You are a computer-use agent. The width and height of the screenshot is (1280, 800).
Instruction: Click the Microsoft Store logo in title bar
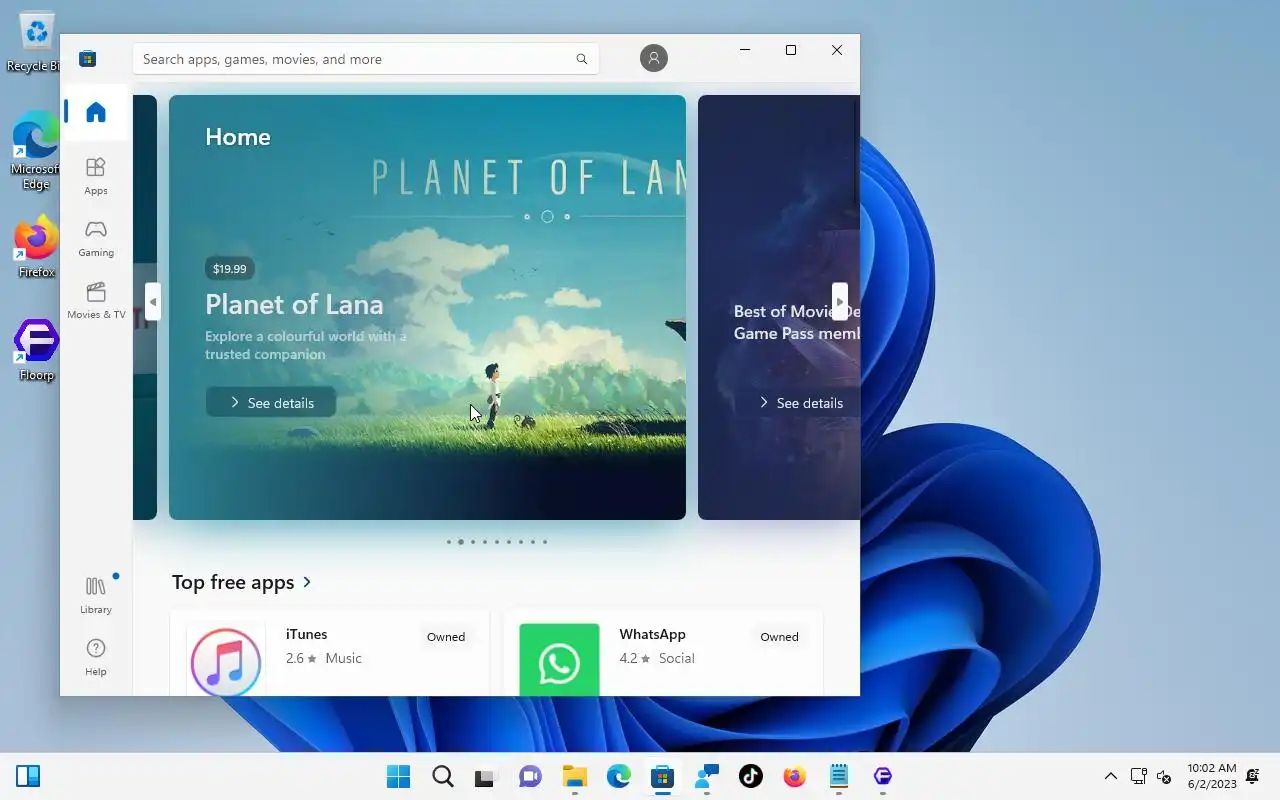88,59
